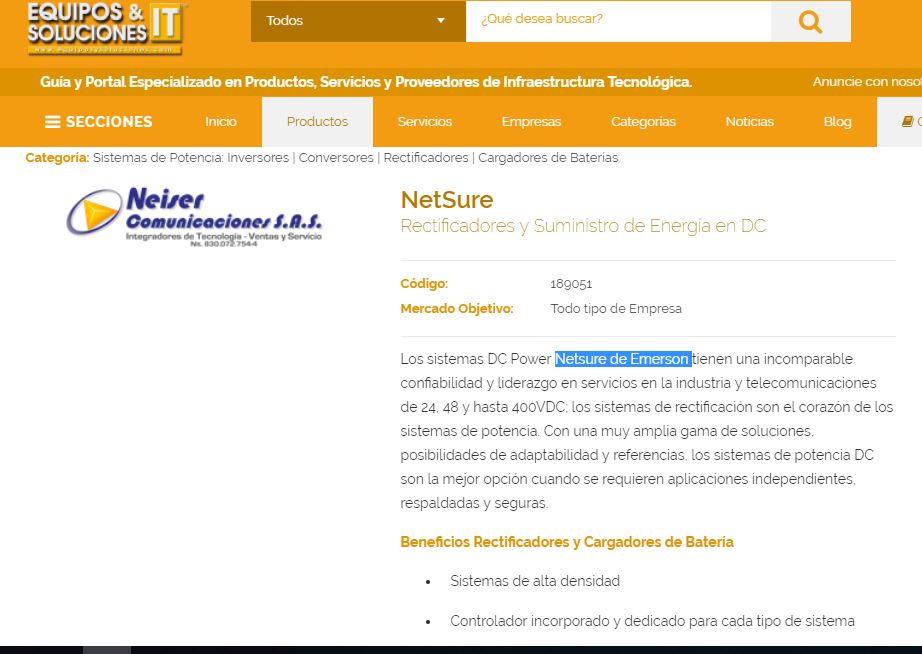Open the Conversores category link
The image size is (922, 654).
click(x=336, y=158)
